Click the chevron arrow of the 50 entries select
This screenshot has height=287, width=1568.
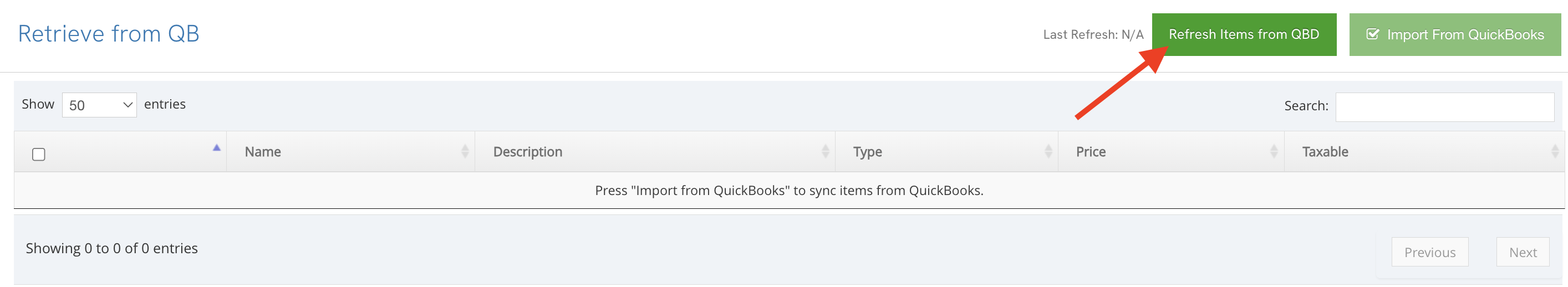pos(128,105)
